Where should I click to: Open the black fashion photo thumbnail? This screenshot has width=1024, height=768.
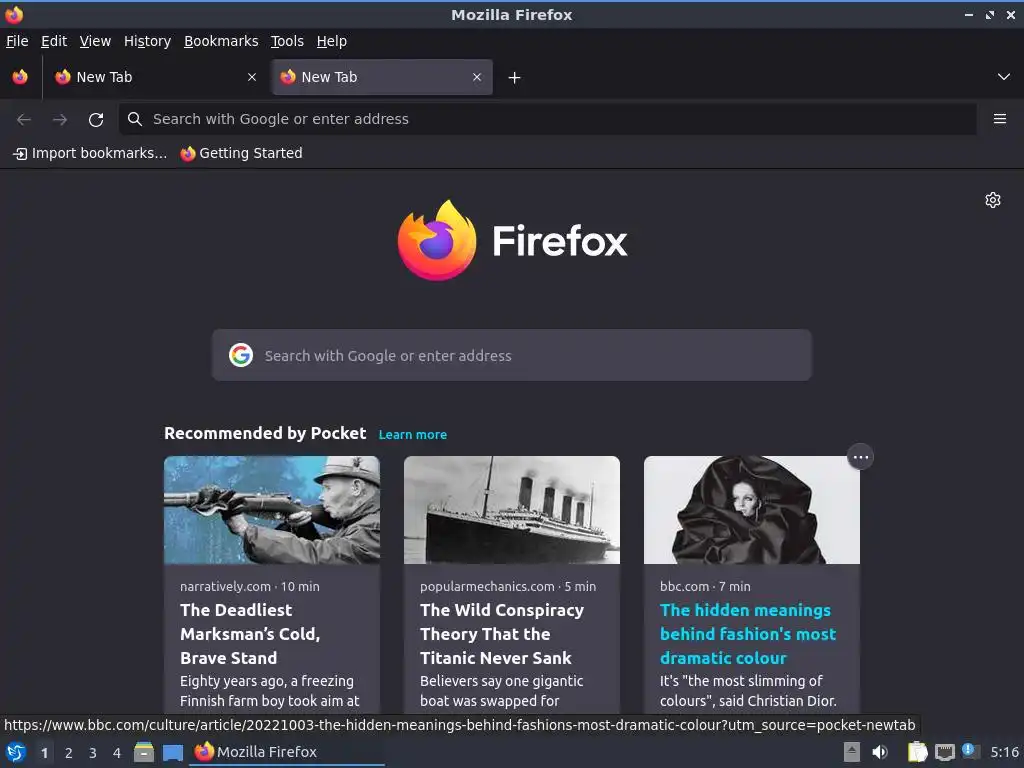pos(752,509)
